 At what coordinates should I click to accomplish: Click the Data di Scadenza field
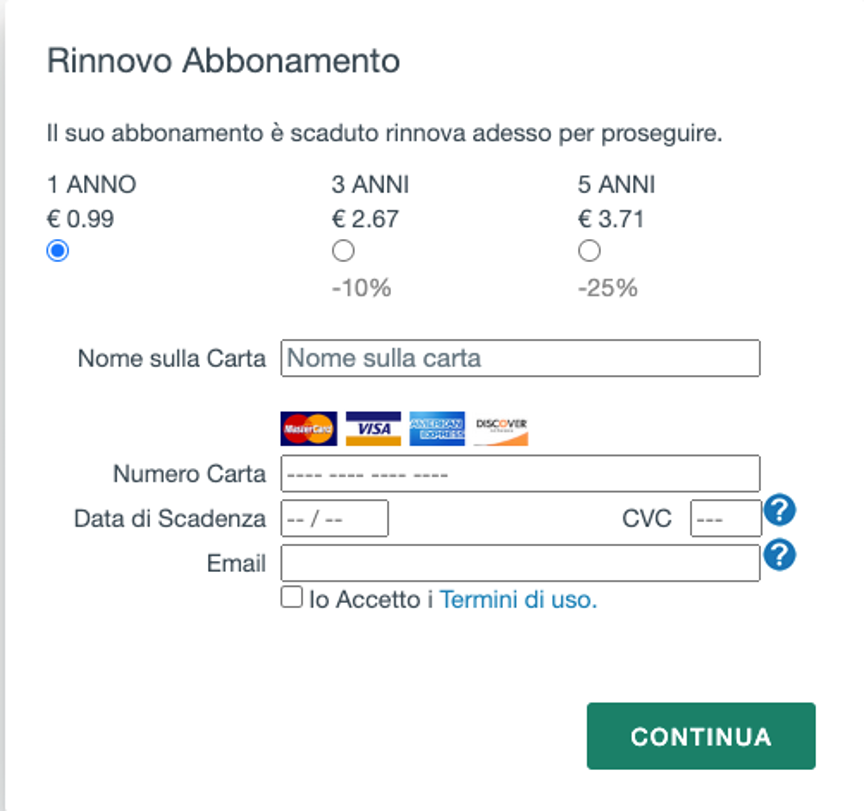click(x=335, y=519)
